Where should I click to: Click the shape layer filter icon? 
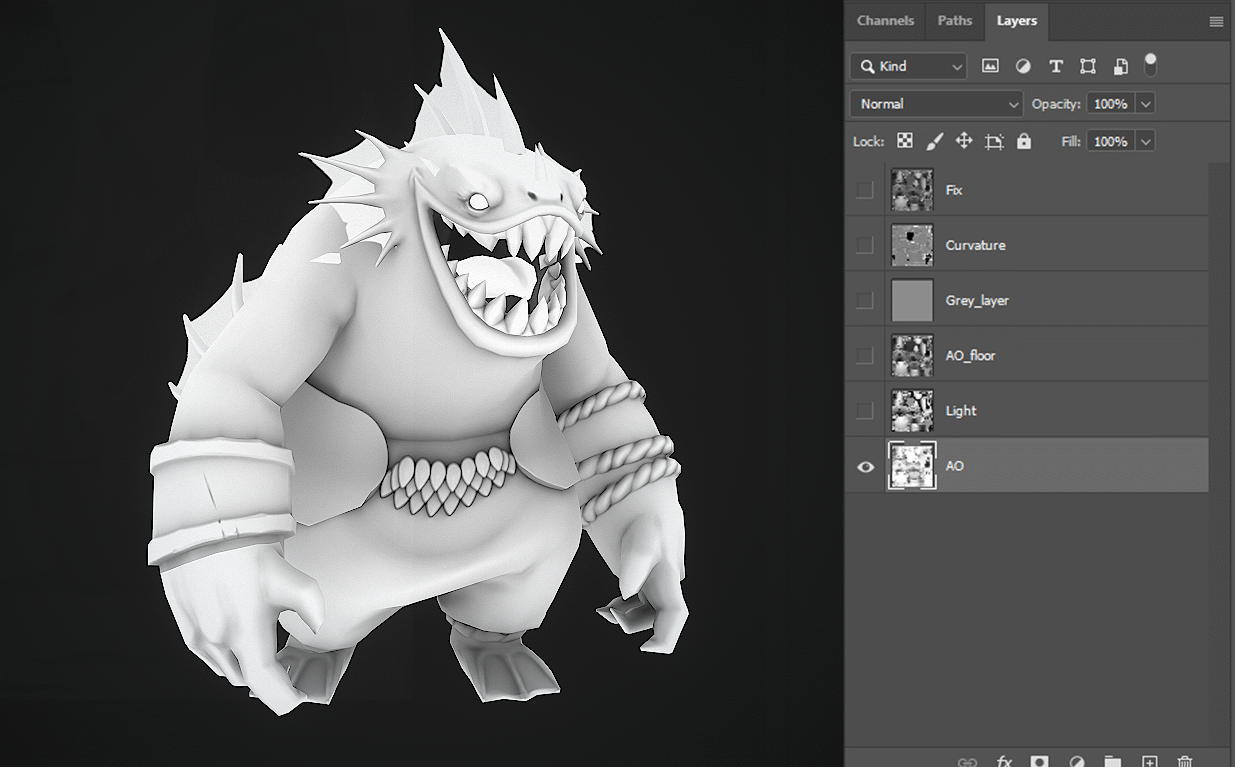pyautogui.click(x=1088, y=66)
